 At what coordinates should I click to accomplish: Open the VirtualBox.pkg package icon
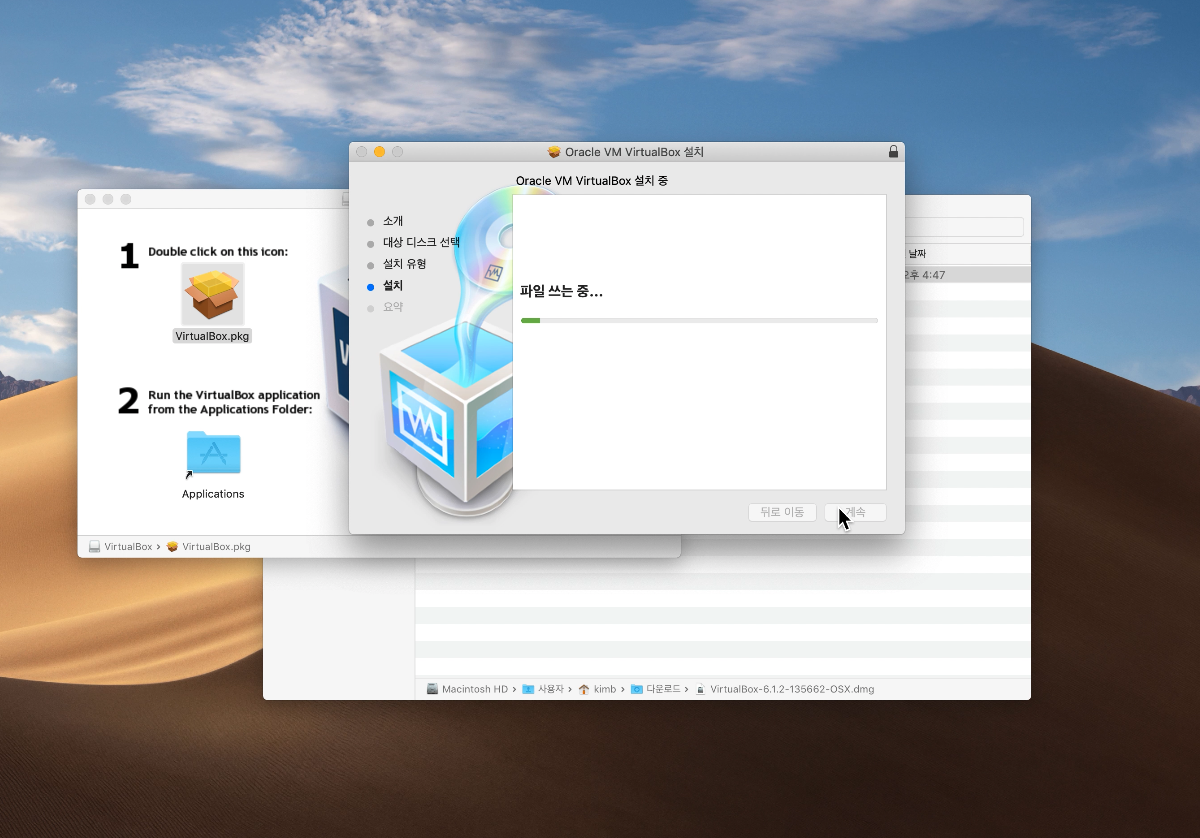pos(212,294)
